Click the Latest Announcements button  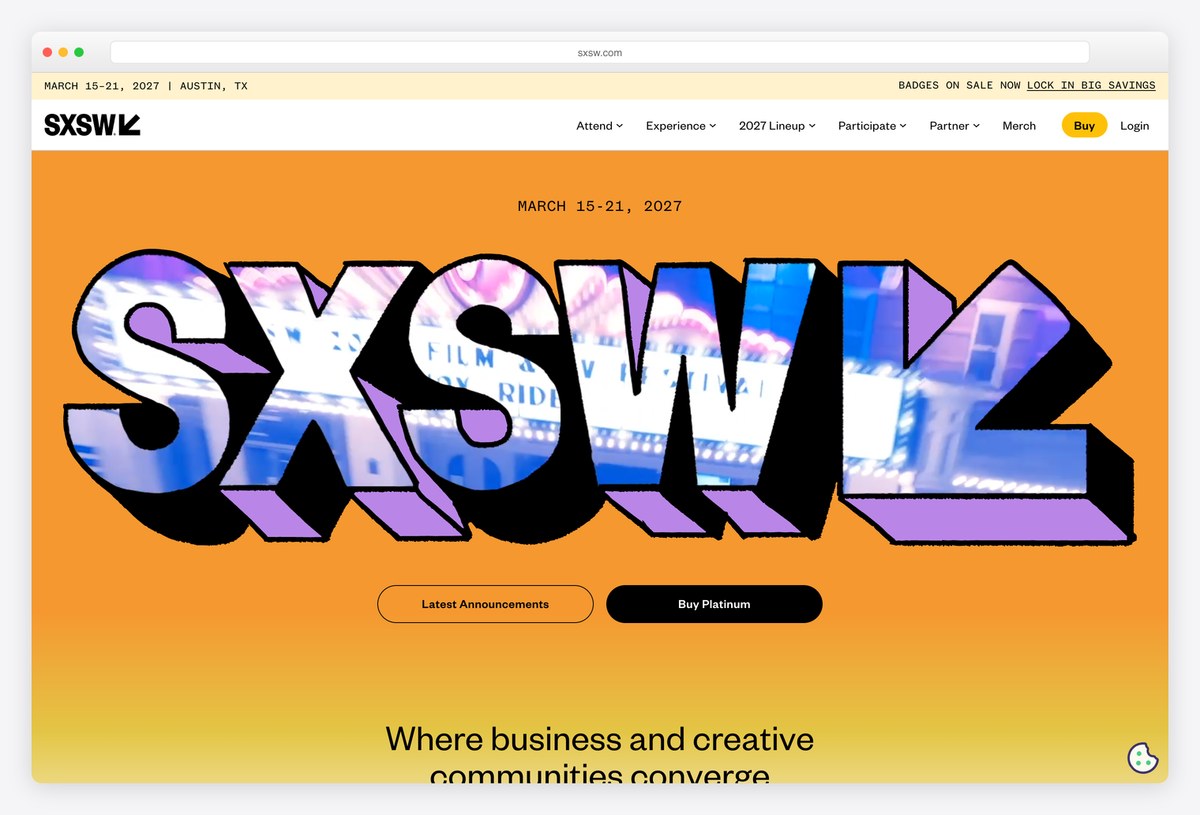point(485,604)
